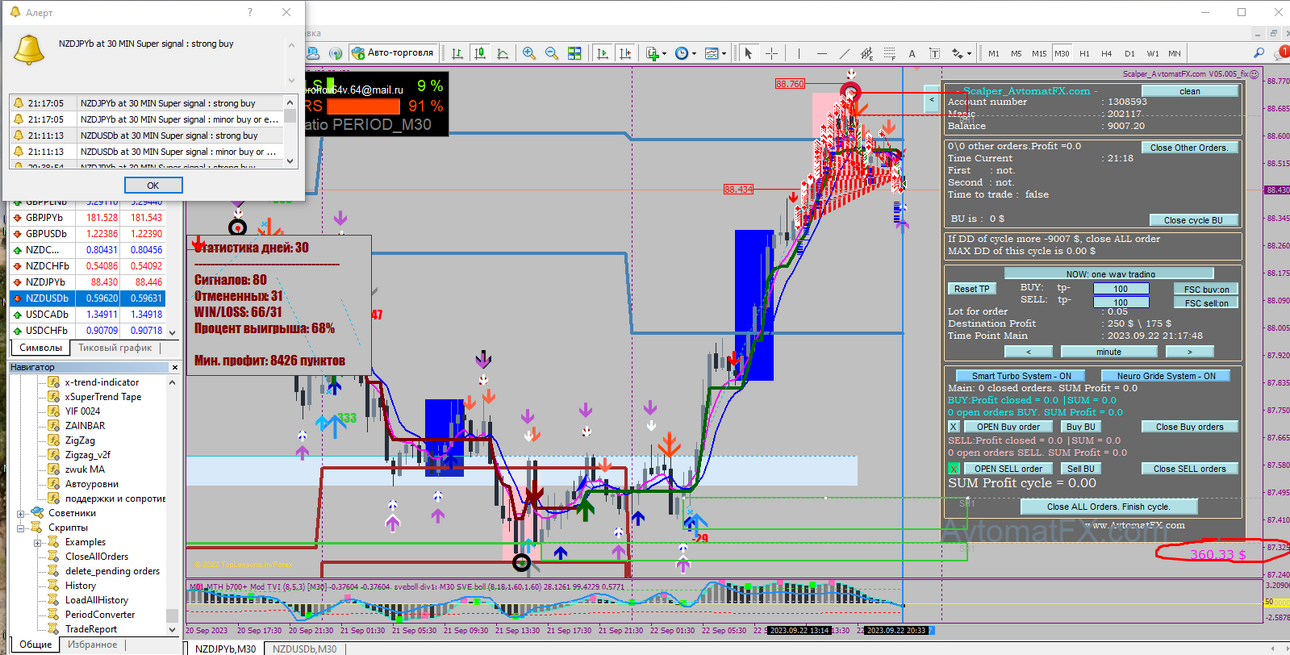Switch timeframe to MN
Screen dimensions: 1290x655
tap(1174, 53)
